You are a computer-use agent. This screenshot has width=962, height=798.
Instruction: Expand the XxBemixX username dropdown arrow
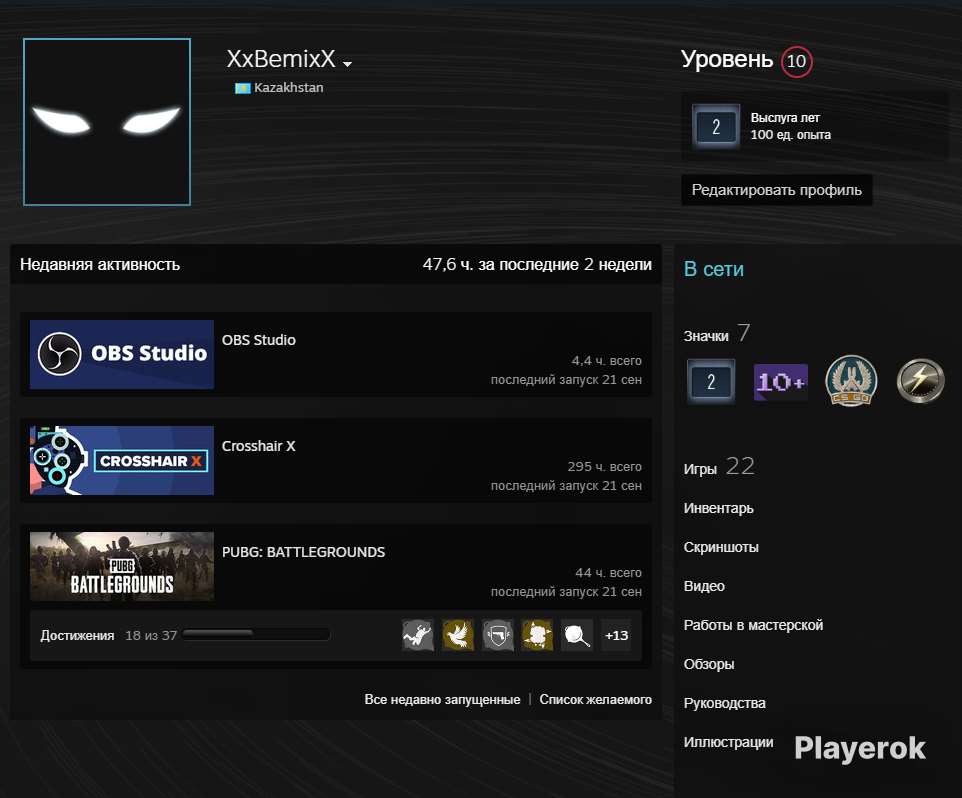pyautogui.click(x=347, y=64)
